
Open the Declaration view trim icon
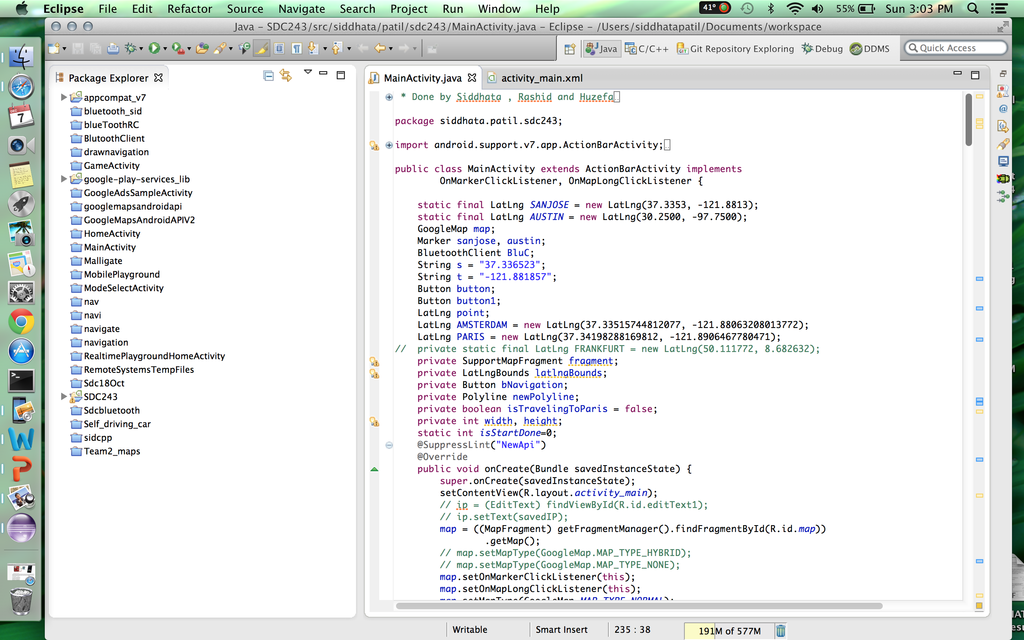pyautogui.click(x=1003, y=126)
